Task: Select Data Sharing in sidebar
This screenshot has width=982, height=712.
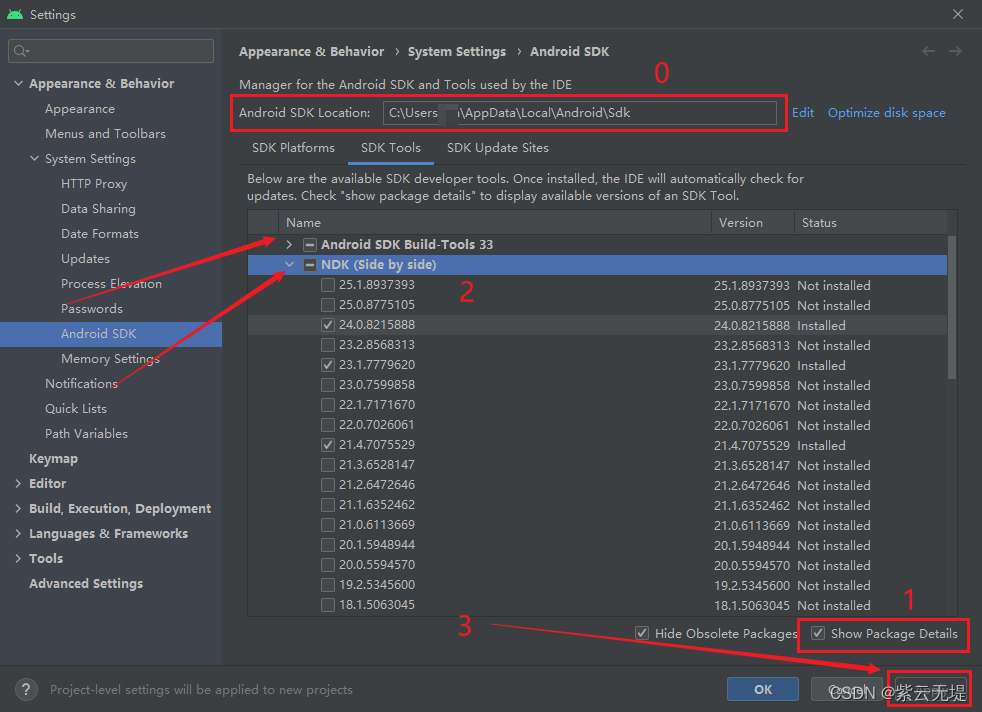Action: (x=98, y=209)
